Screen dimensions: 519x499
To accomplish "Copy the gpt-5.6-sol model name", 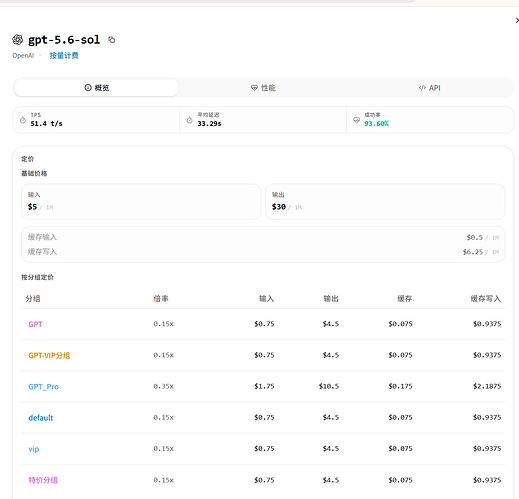I will coord(112,40).
